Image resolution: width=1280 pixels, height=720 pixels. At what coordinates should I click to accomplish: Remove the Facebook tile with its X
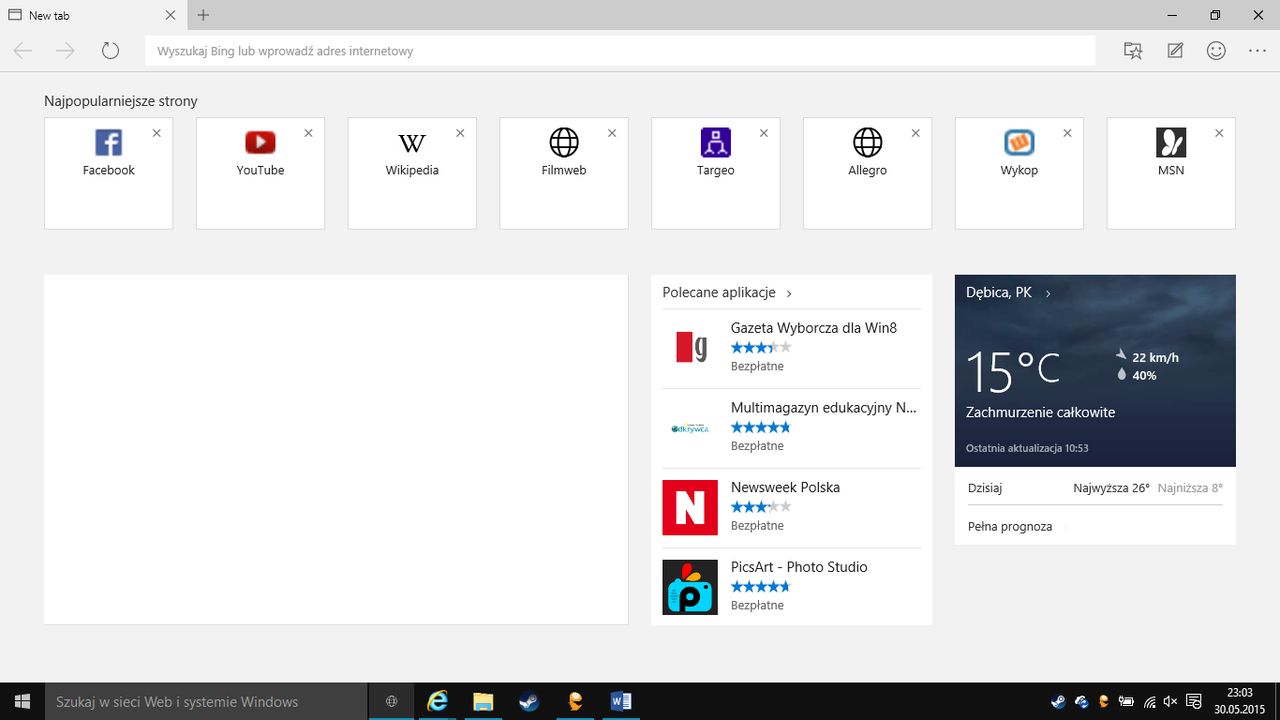(x=156, y=133)
